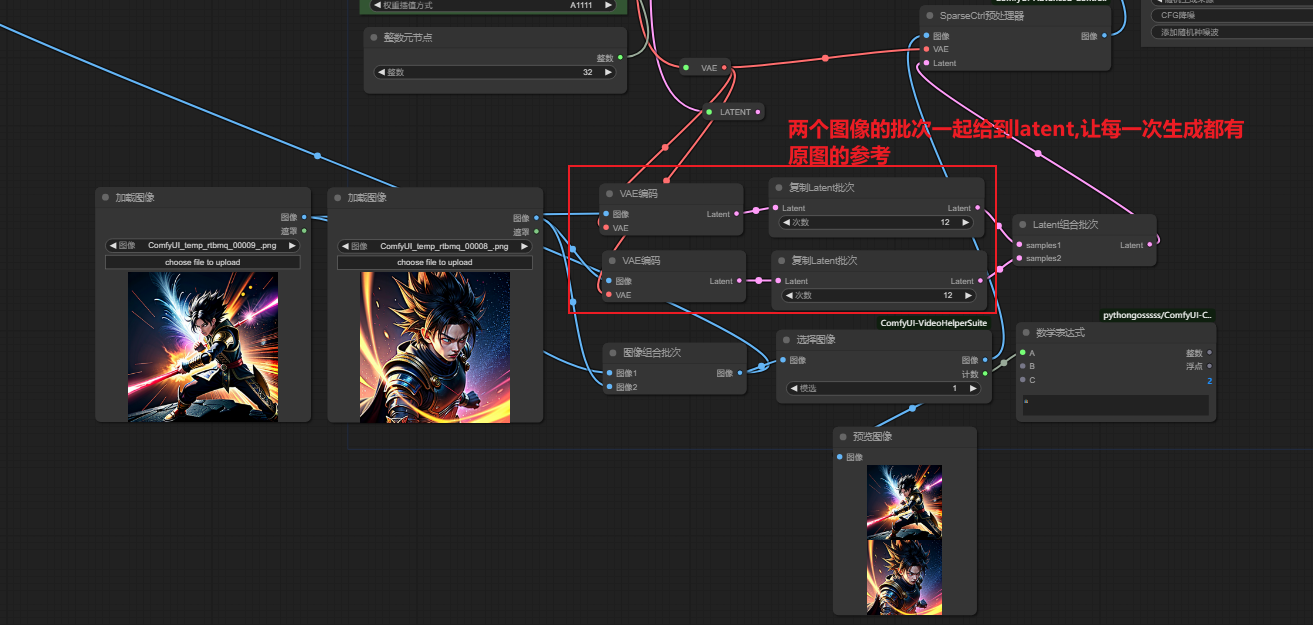The width and height of the screenshot is (1313, 625).
Task: Click the SparseCtrl预处理器 node title
Action: click(x=982, y=16)
